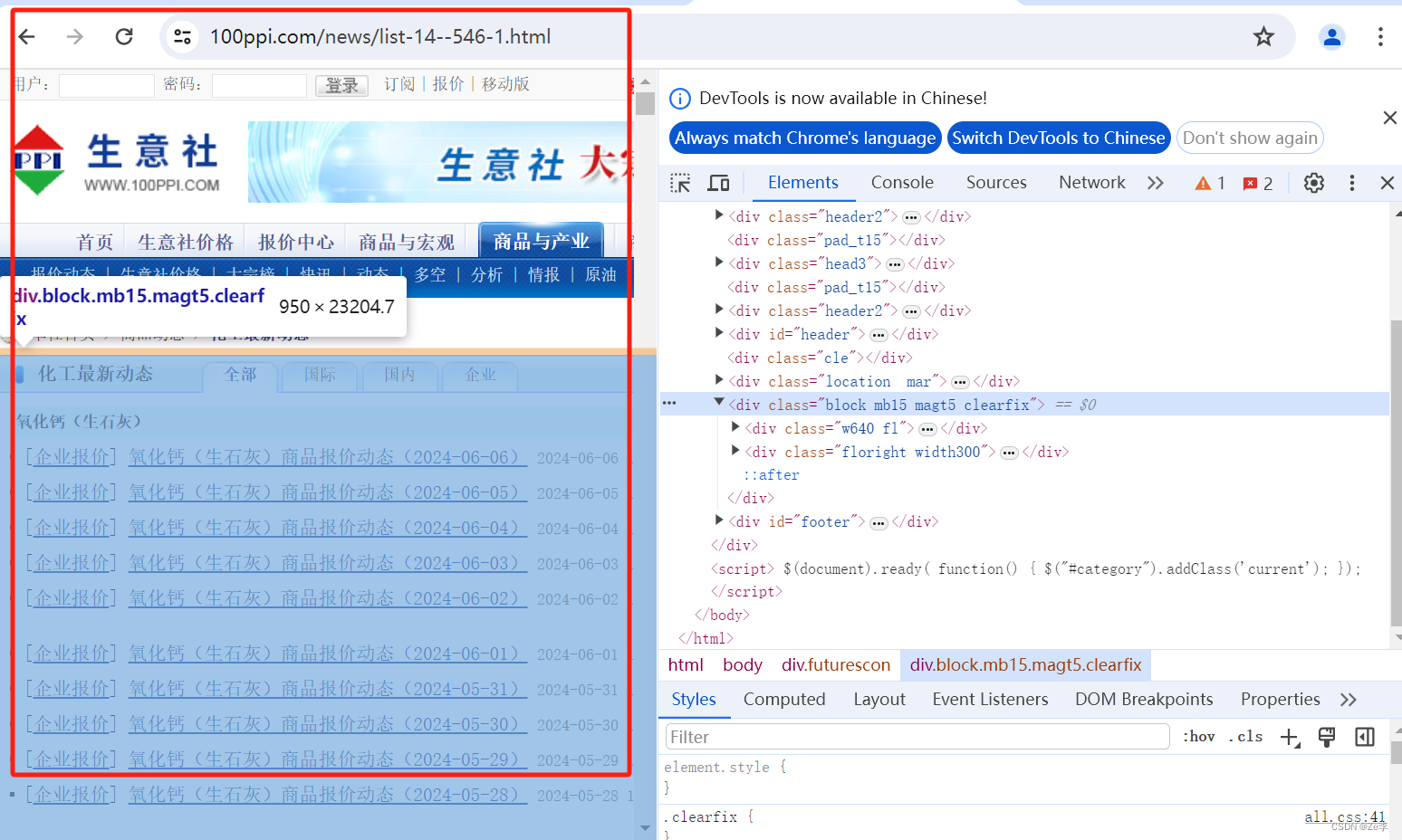Expand the first div class="header2" node
Viewport: 1402px width, 840px height.
pyautogui.click(x=719, y=215)
